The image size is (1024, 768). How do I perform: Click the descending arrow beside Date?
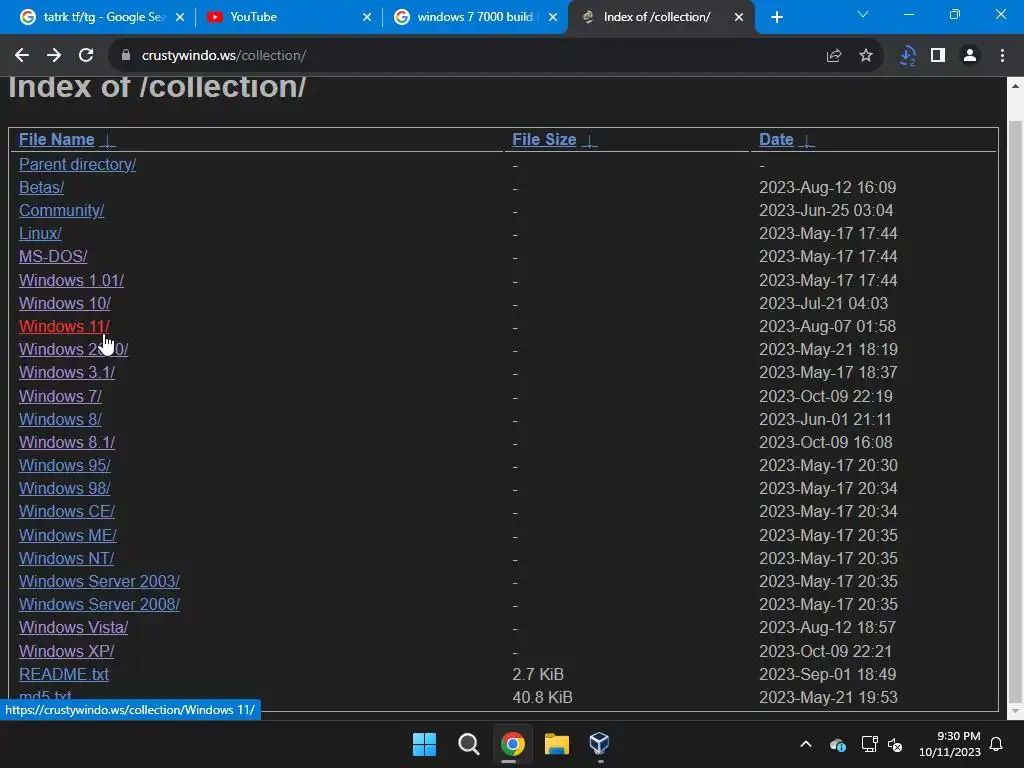(807, 140)
